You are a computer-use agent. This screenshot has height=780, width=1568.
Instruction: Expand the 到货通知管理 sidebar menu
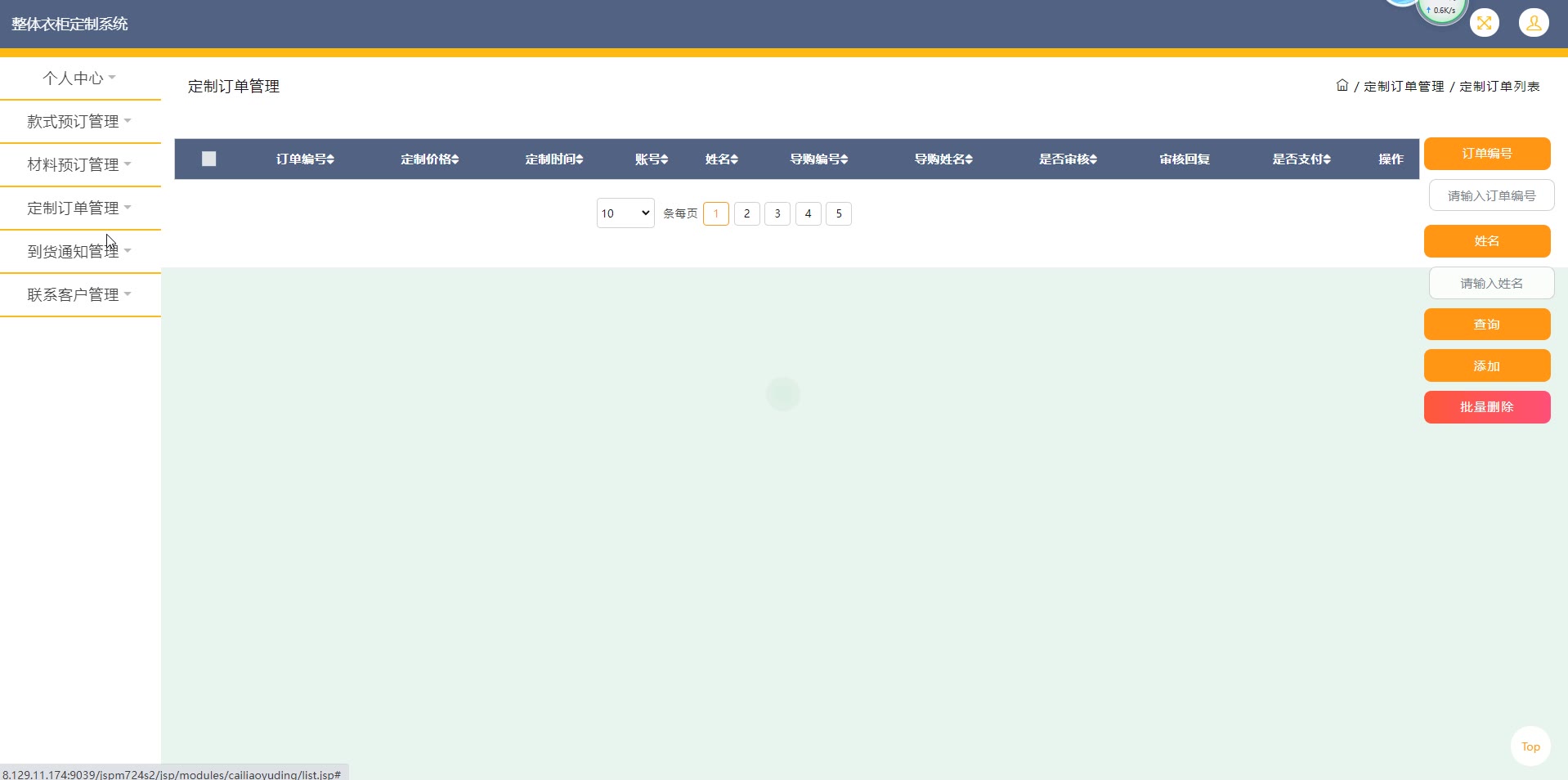tap(80, 252)
